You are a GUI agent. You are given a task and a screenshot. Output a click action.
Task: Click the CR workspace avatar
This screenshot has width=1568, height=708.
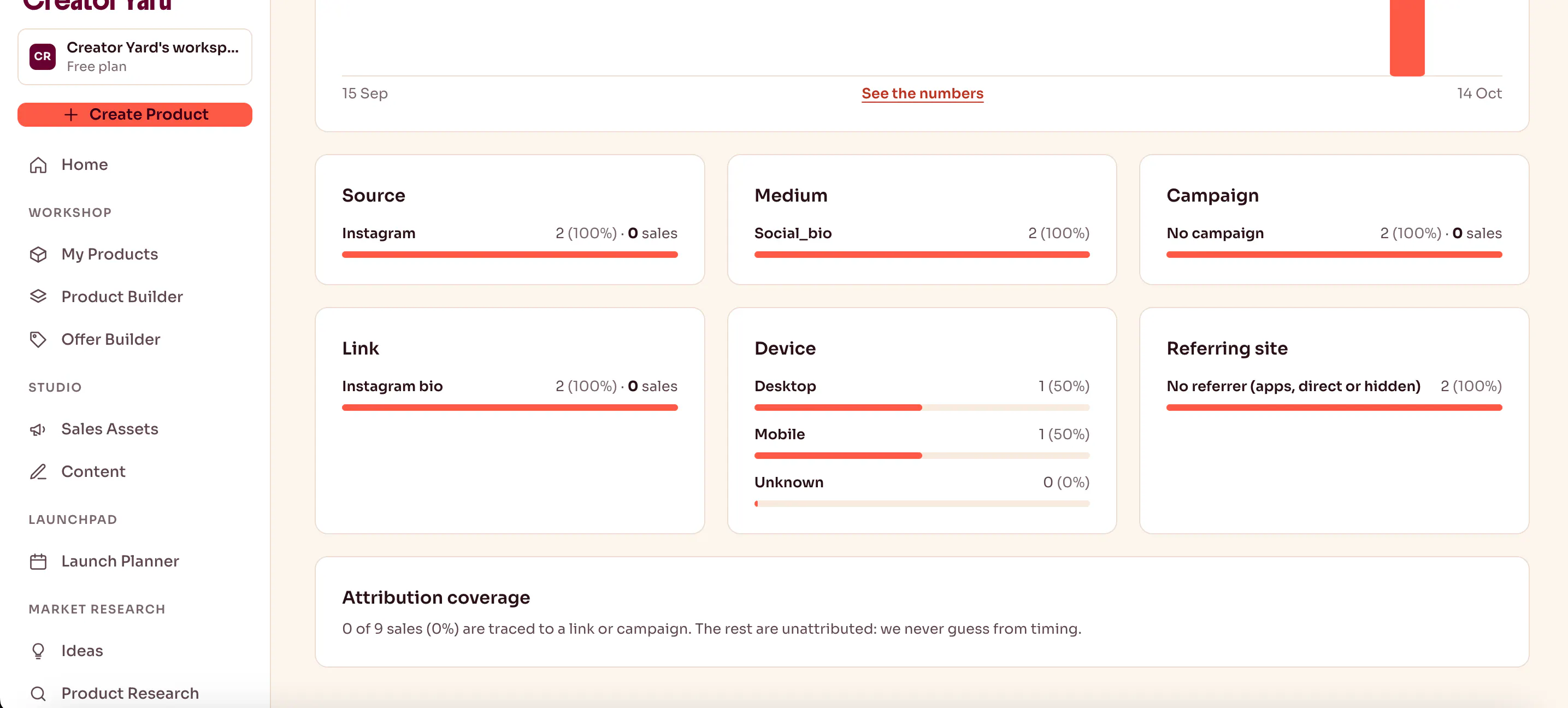pyautogui.click(x=43, y=57)
